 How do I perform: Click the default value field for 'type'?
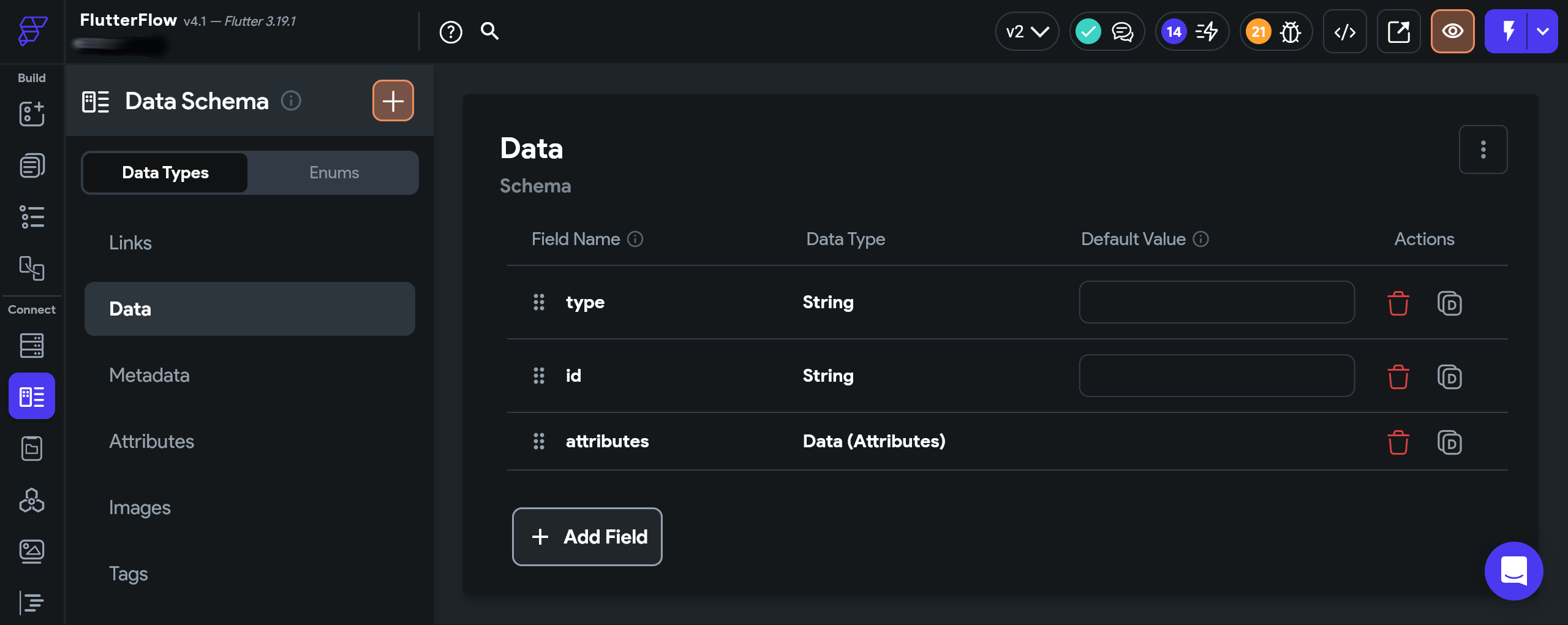point(1216,302)
